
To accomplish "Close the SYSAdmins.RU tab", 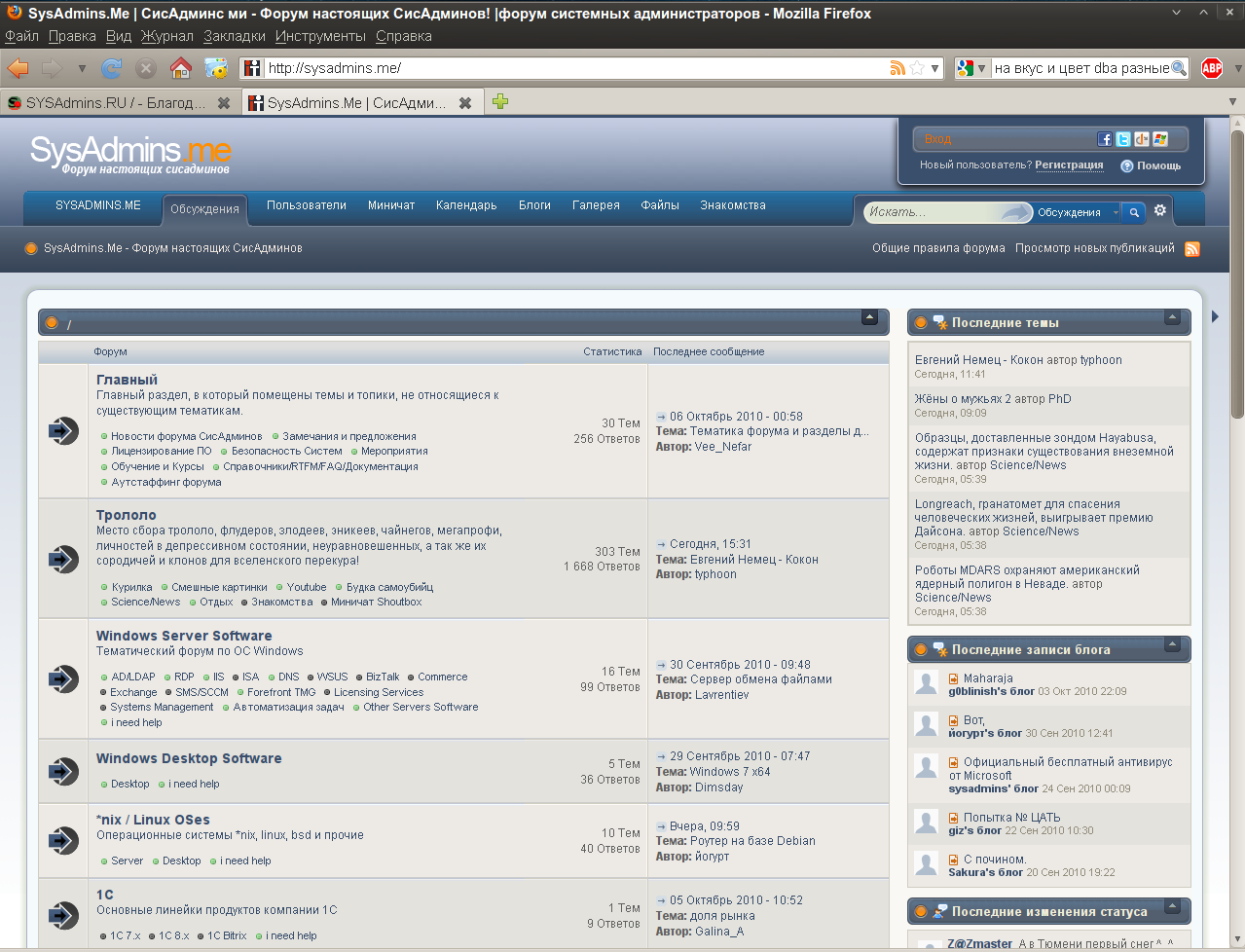I will coord(224,102).
